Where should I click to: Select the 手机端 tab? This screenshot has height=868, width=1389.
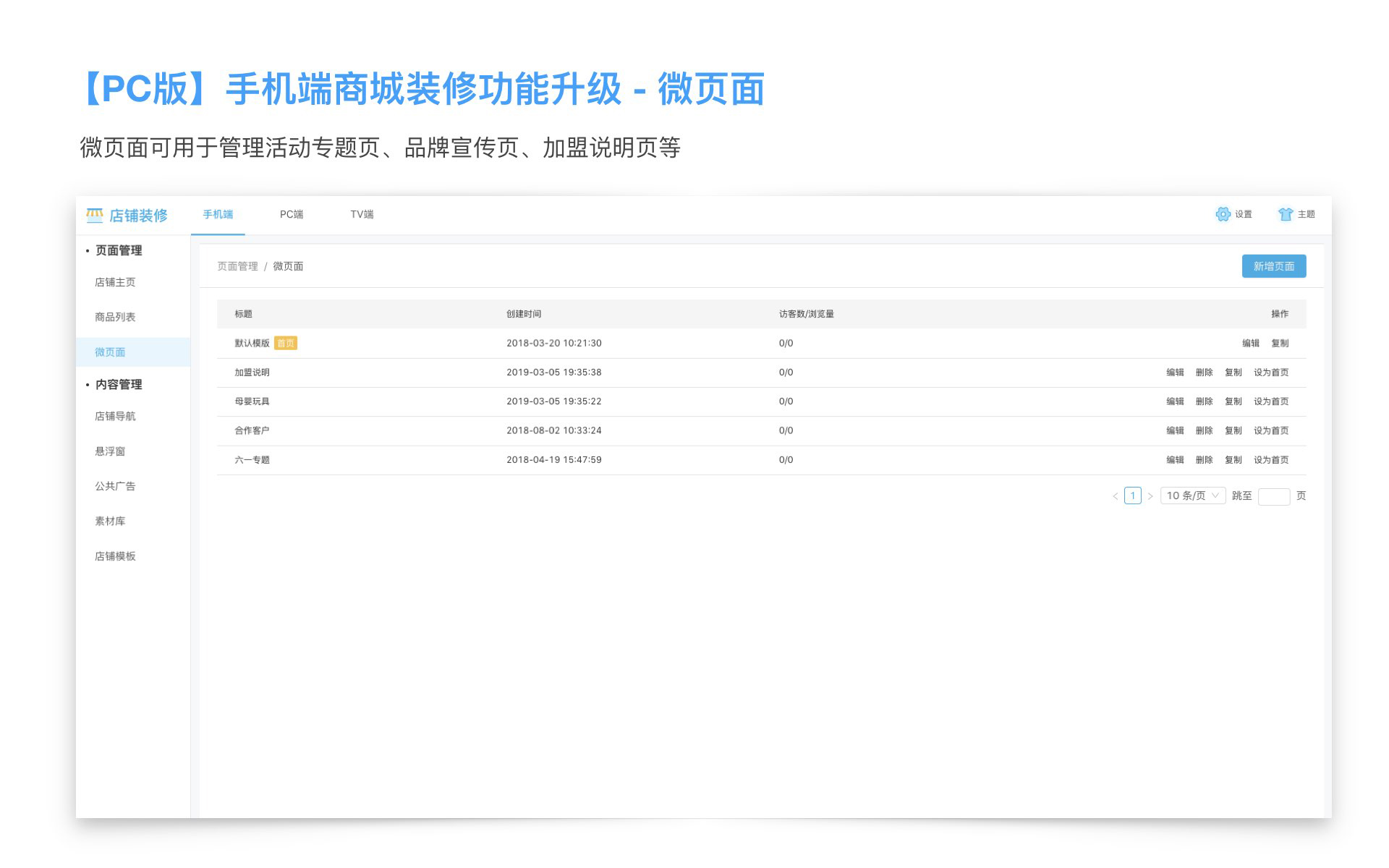[218, 214]
